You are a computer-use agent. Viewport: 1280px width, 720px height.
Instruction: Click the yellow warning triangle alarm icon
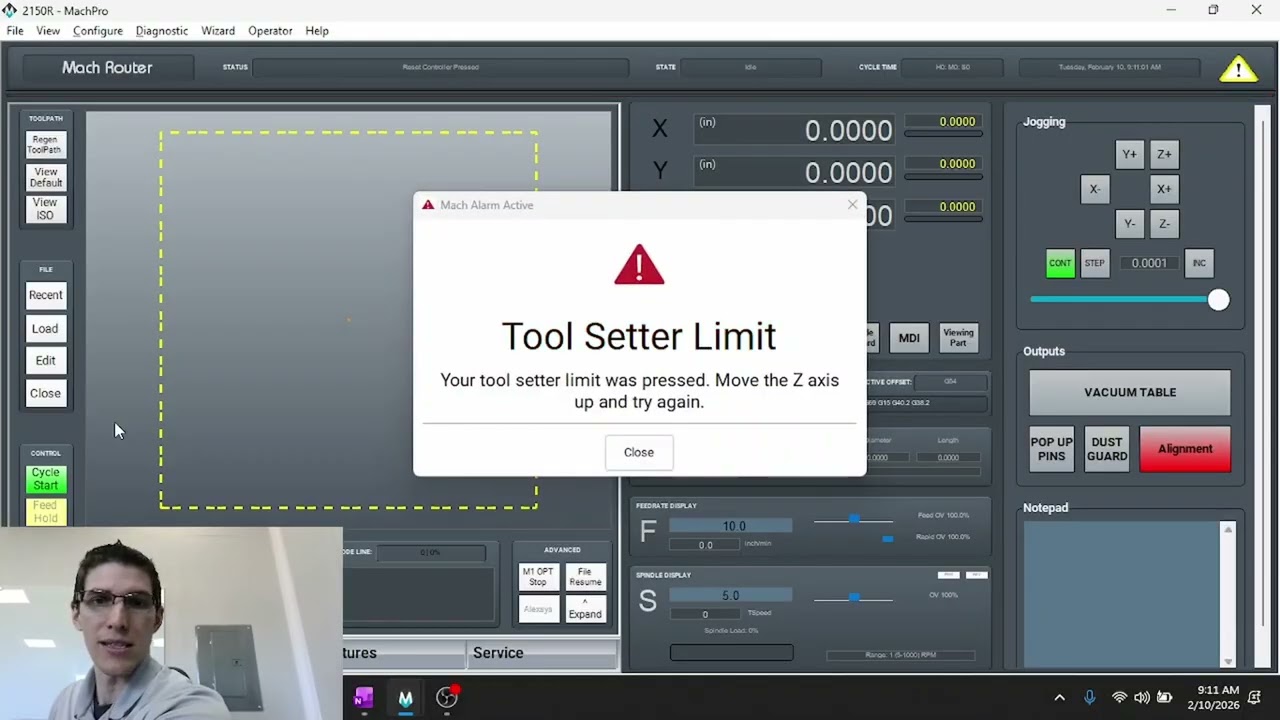click(1238, 69)
